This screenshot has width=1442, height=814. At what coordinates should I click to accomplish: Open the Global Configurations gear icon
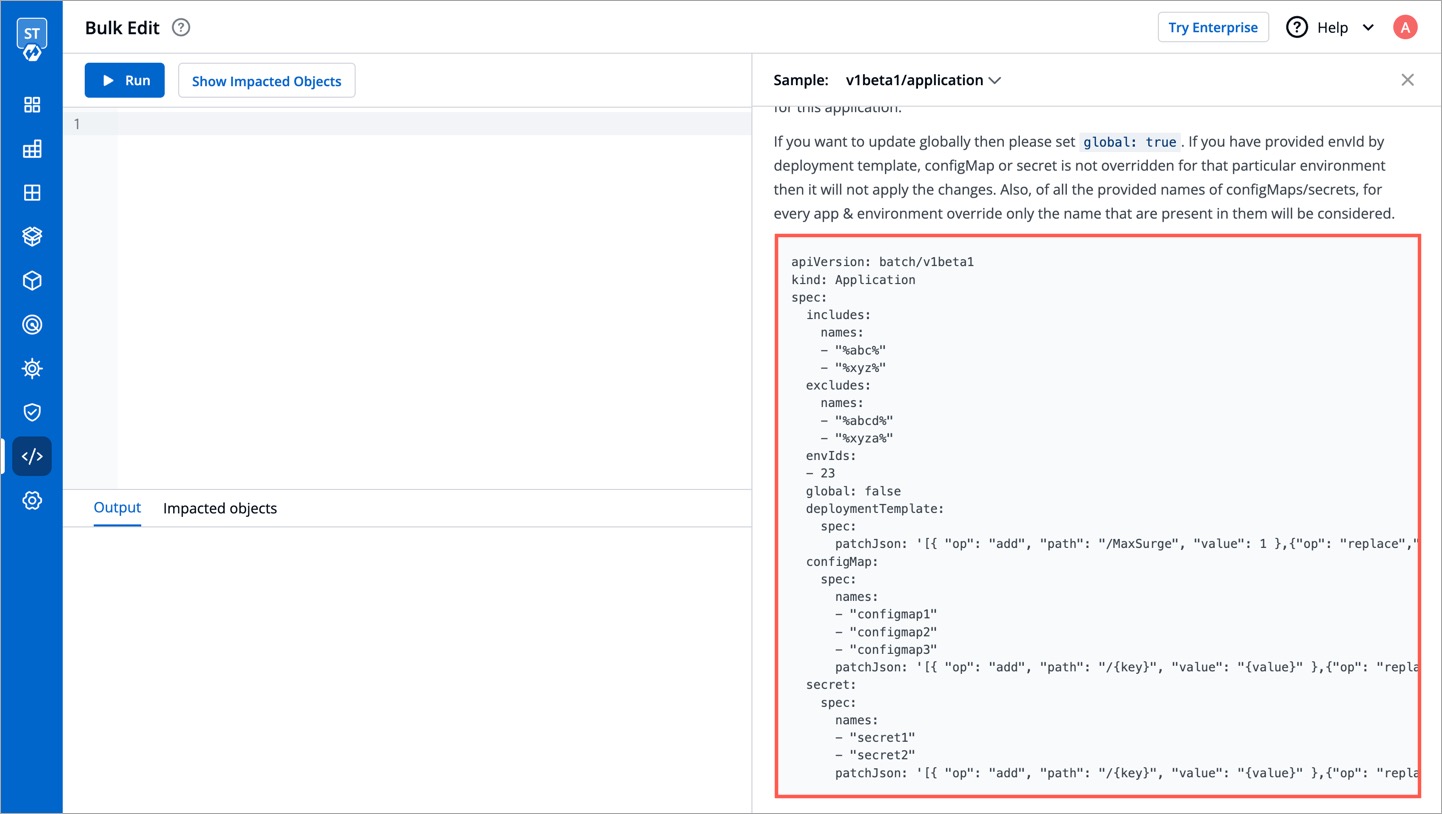[32, 500]
